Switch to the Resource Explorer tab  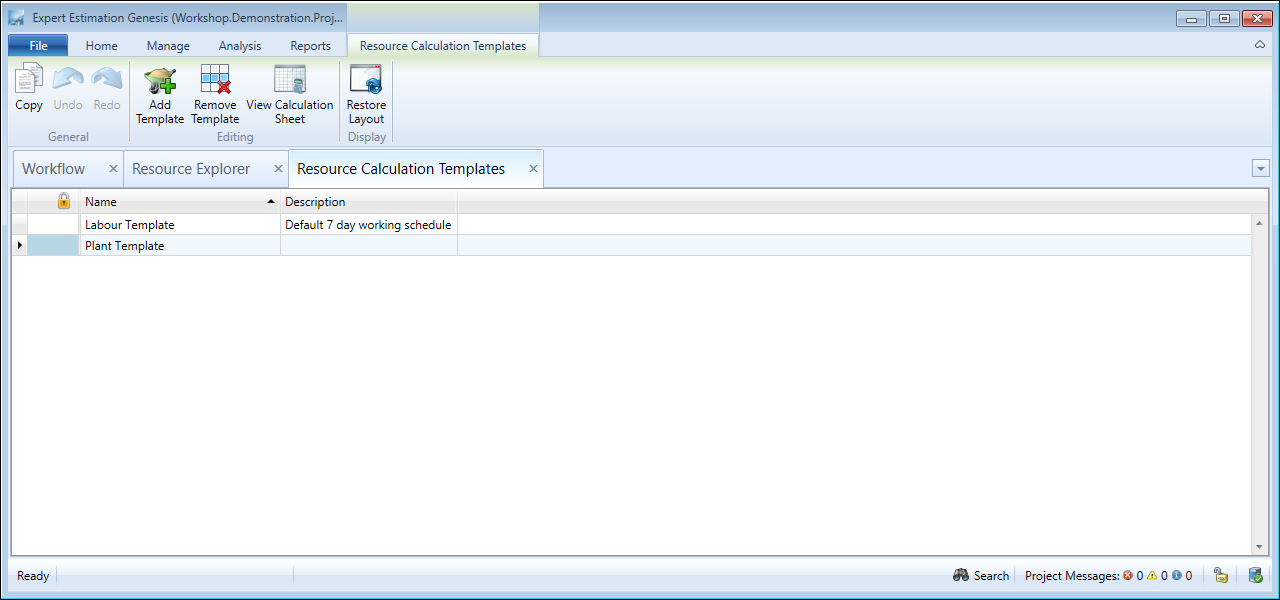191,169
